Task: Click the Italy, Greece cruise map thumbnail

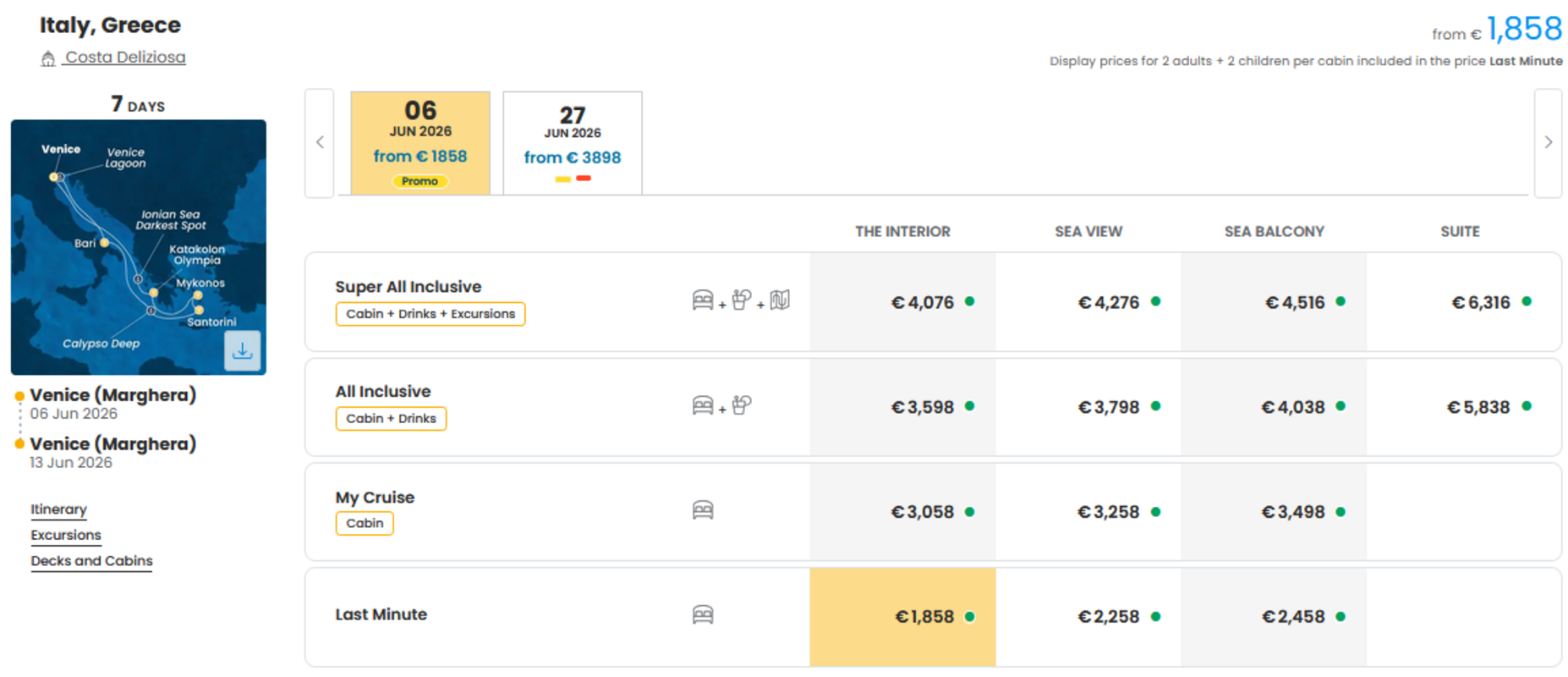Action: coord(139,247)
